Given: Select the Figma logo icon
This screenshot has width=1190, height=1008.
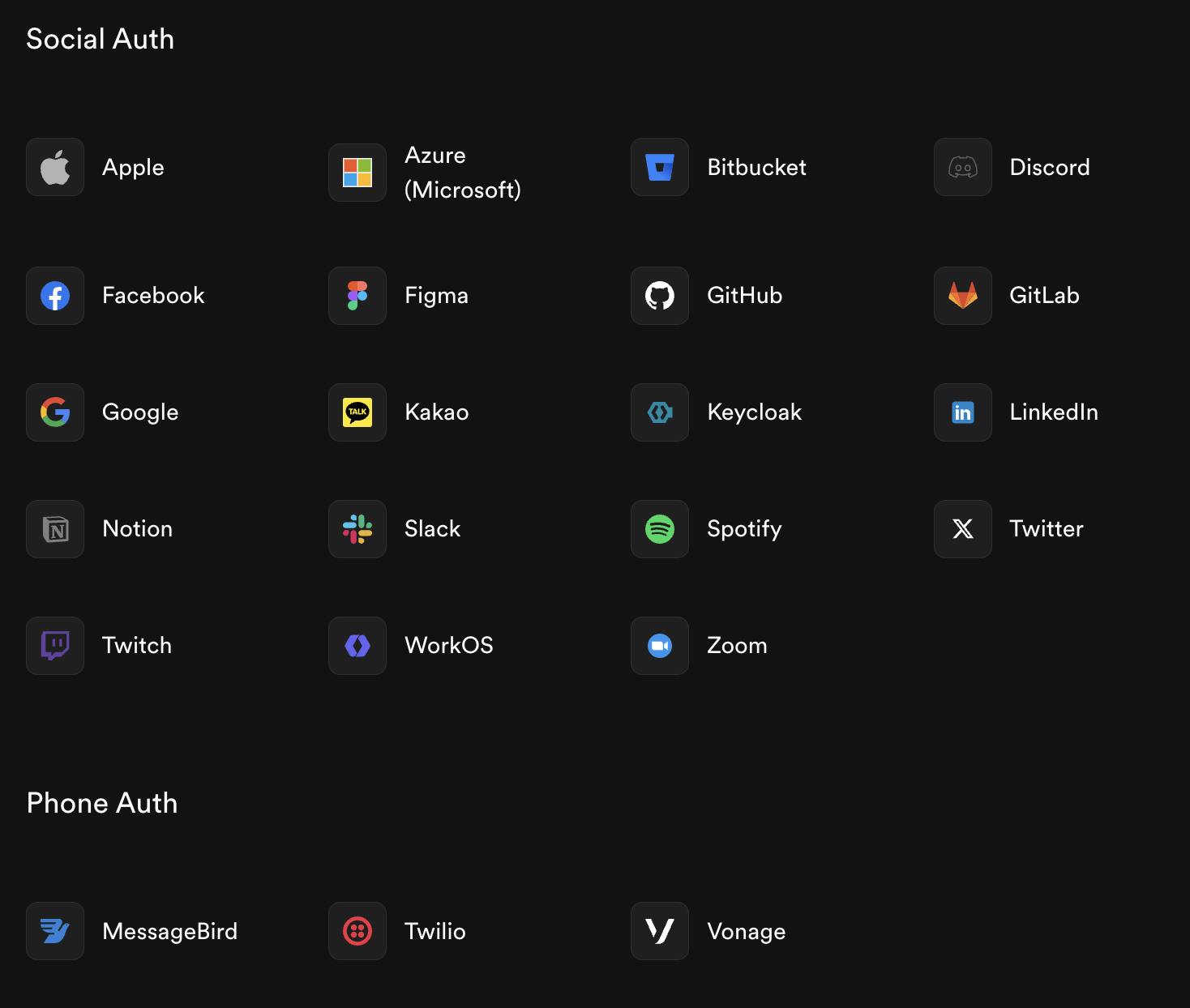Looking at the screenshot, I should pyautogui.click(x=357, y=296).
